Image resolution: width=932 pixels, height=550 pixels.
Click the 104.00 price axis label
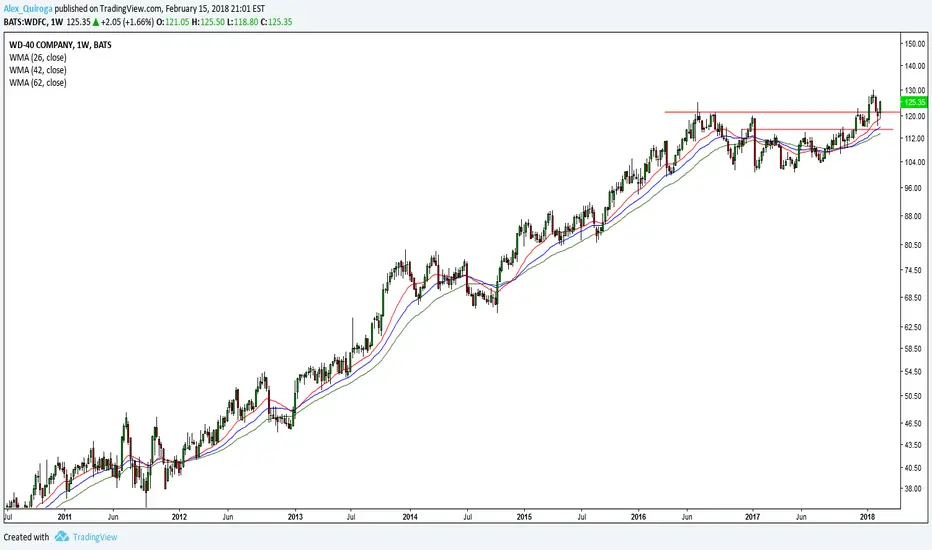click(915, 162)
